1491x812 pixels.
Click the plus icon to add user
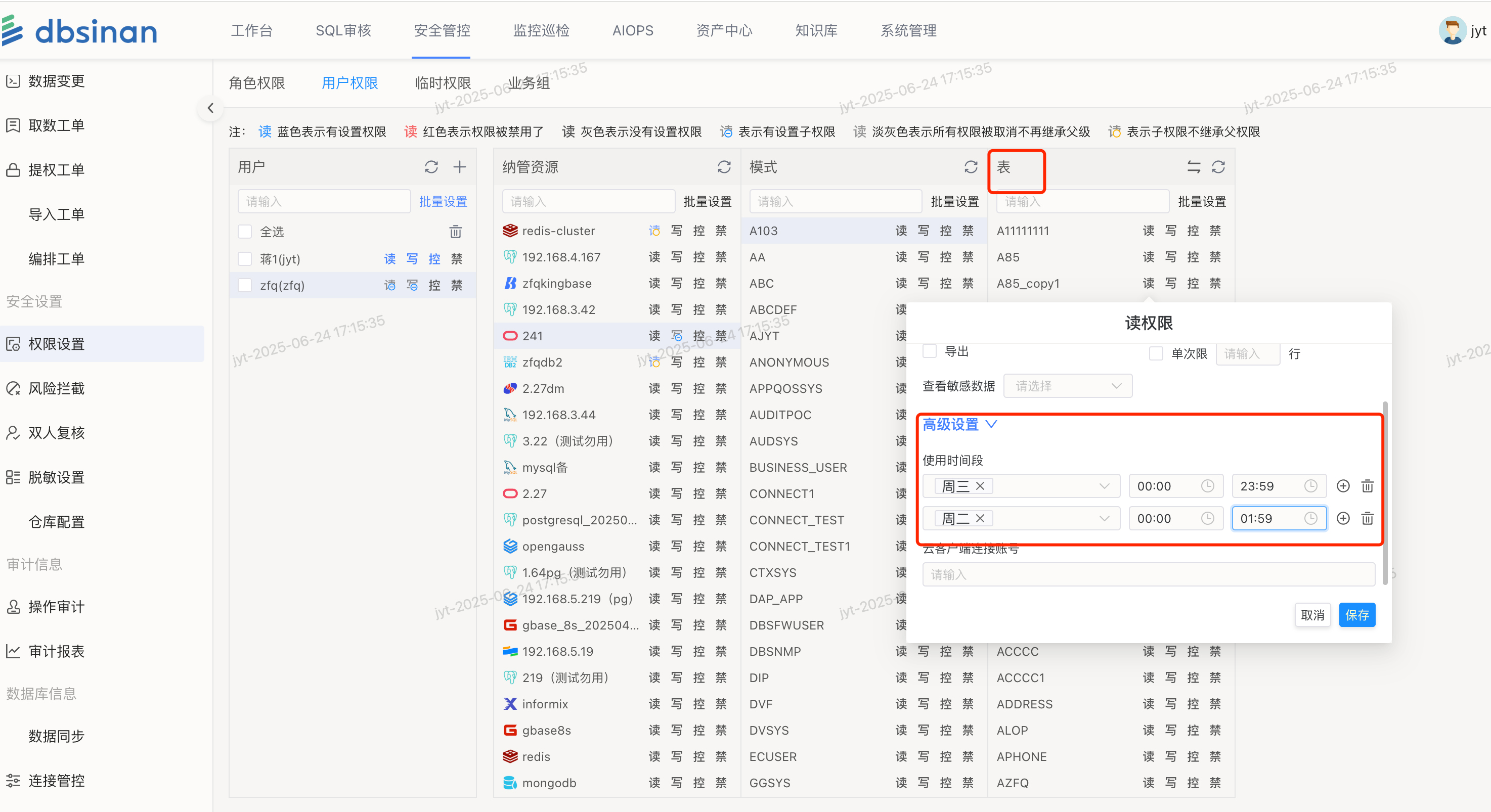460,167
